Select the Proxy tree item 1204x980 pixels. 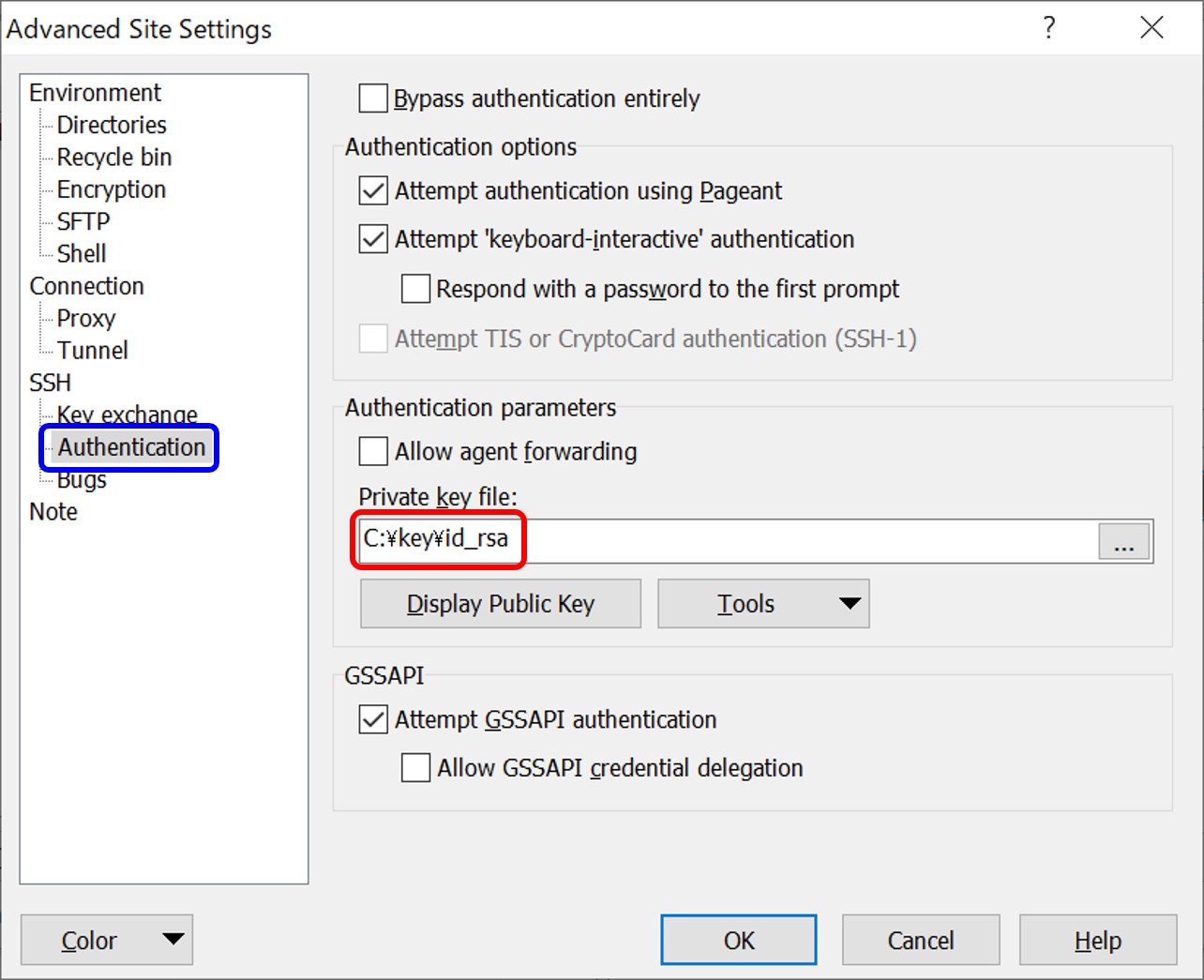pyautogui.click(x=86, y=319)
